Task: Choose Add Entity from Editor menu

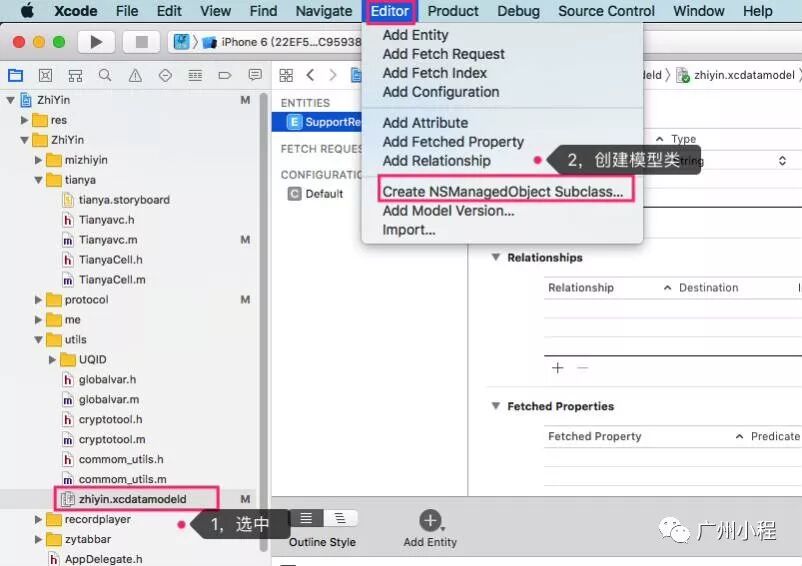Action: pos(415,35)
